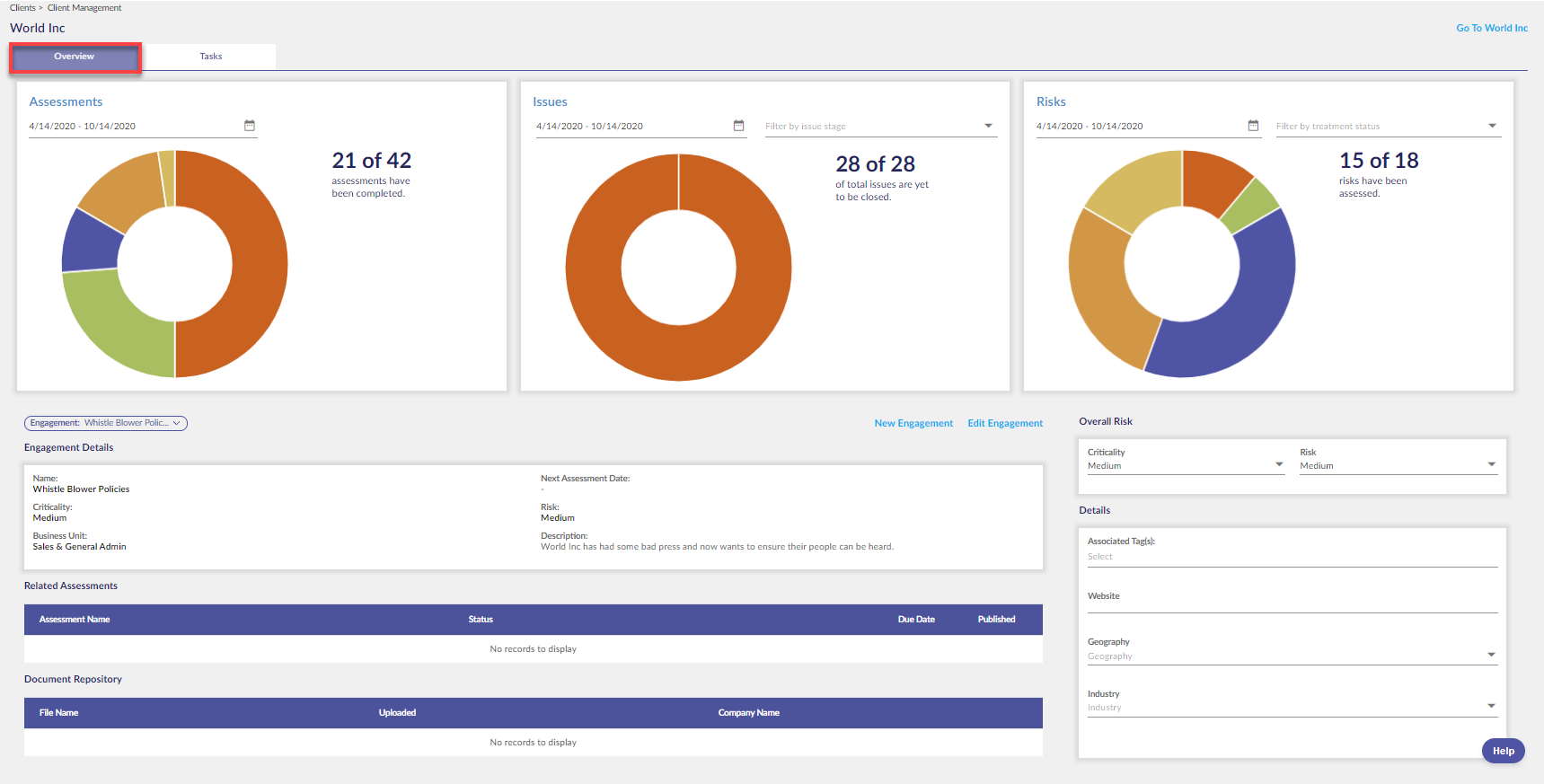
Task: Click the Document Repository section heading
Action: coord(73,679)
